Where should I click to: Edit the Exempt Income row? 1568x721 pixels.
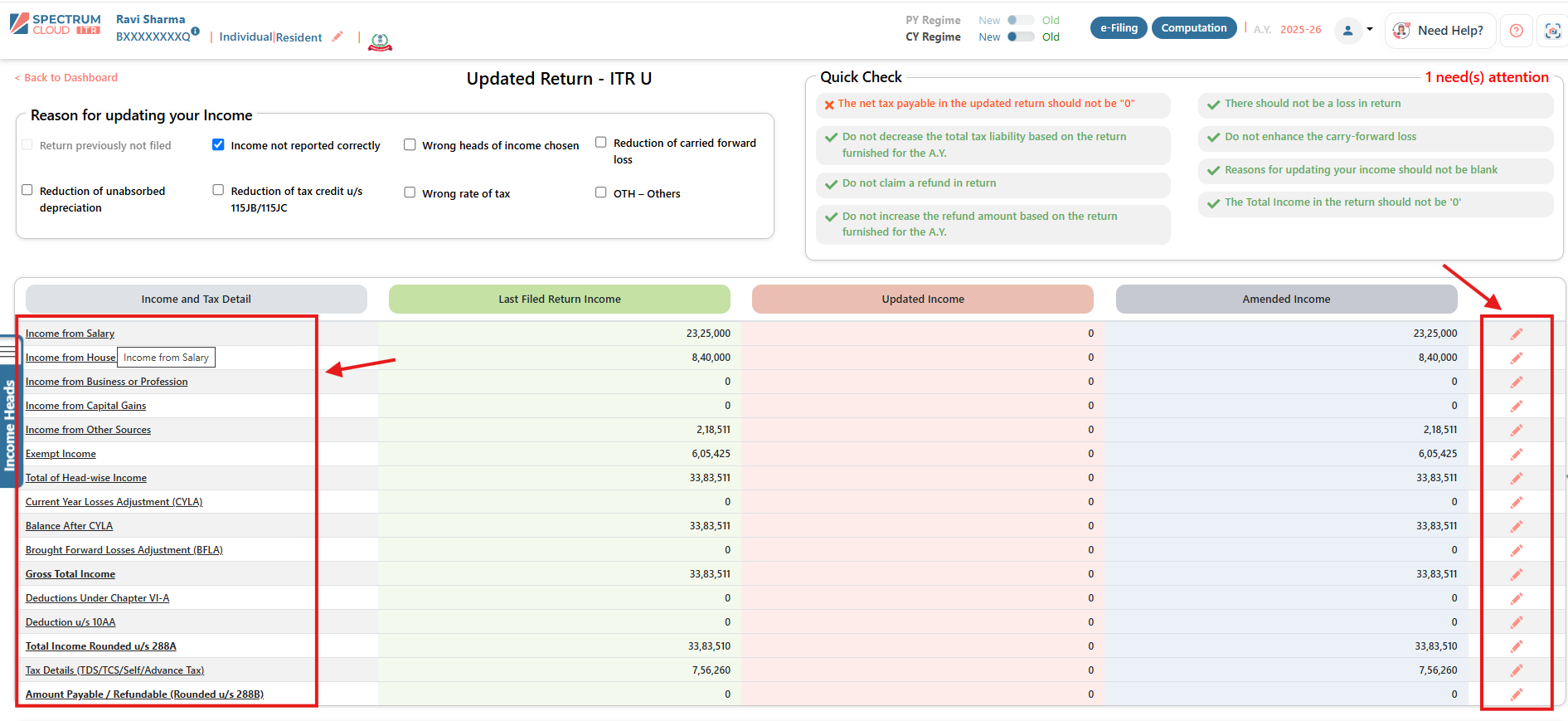point(1516,454)
